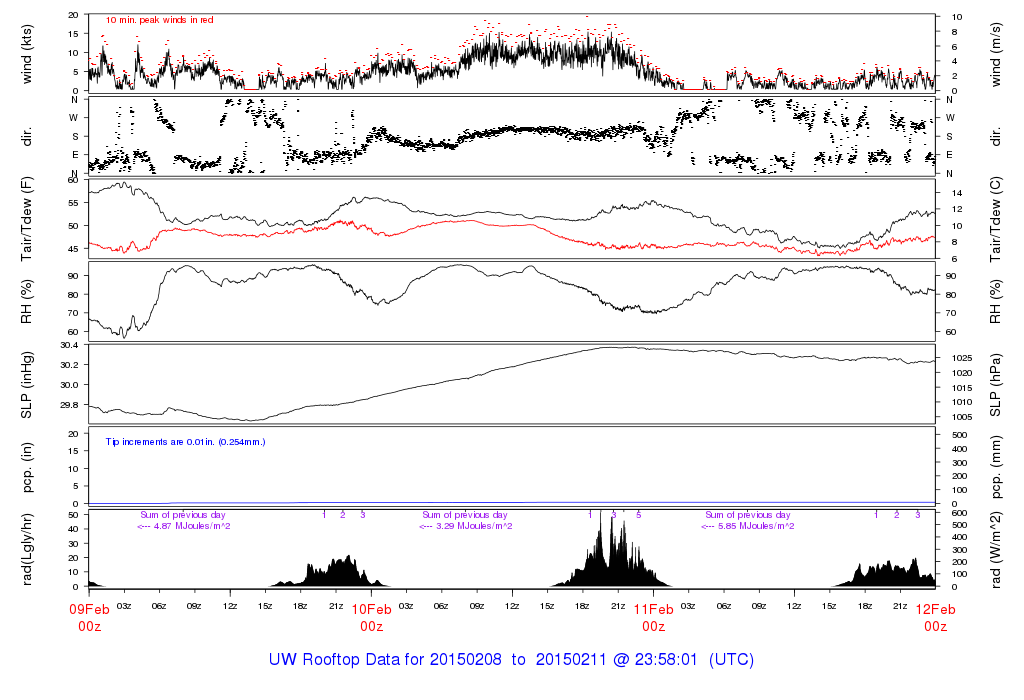Click the left 'dir.' axis label
This screenshot has width=1024, height=700.
tap(26, 137)
